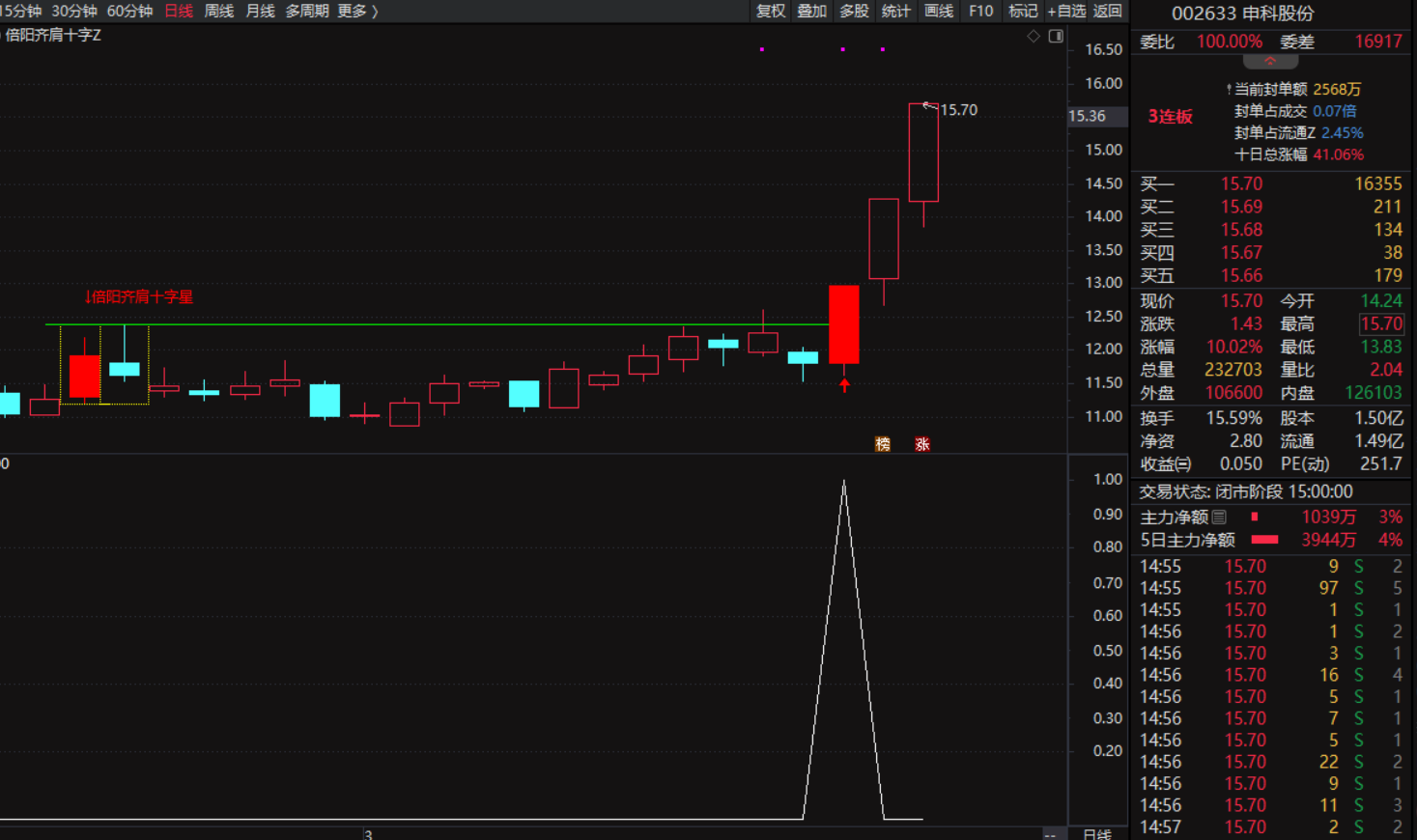1417x840 pixels.
Task: Toggle the side panel icon beside diamond
Action: (x=1056, y=37)
